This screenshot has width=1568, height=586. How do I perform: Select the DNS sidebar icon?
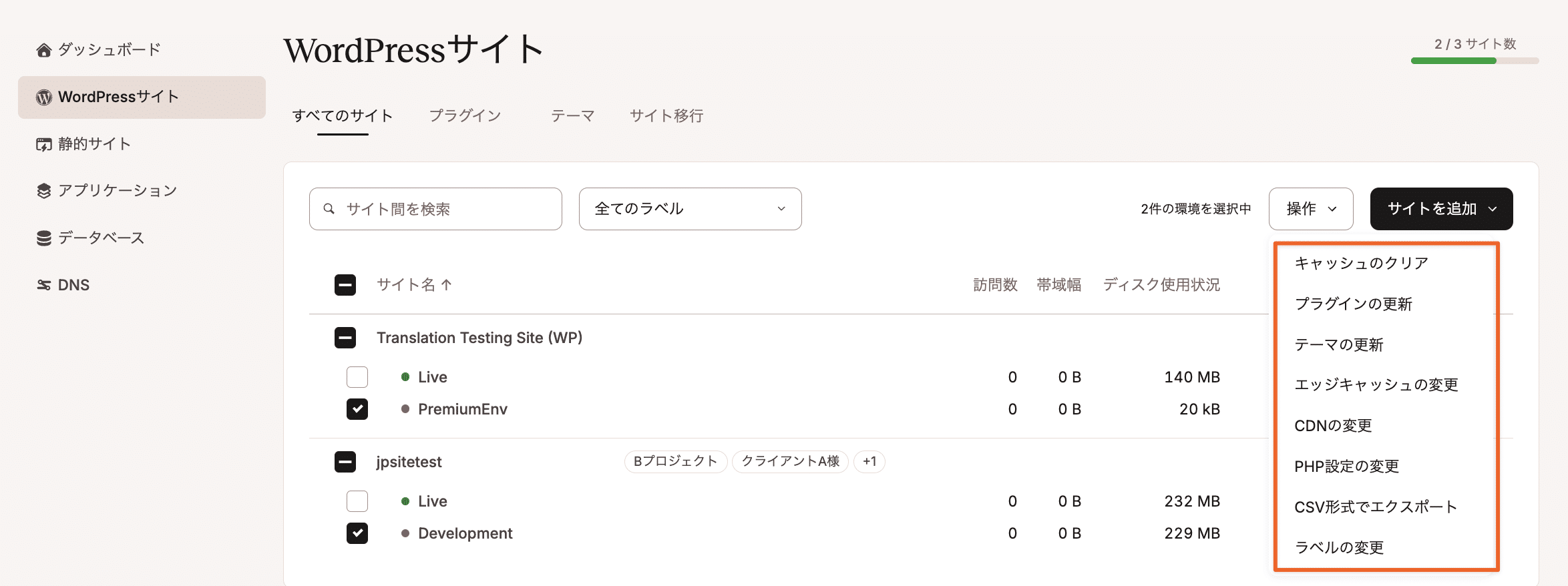tap(43, 284)
